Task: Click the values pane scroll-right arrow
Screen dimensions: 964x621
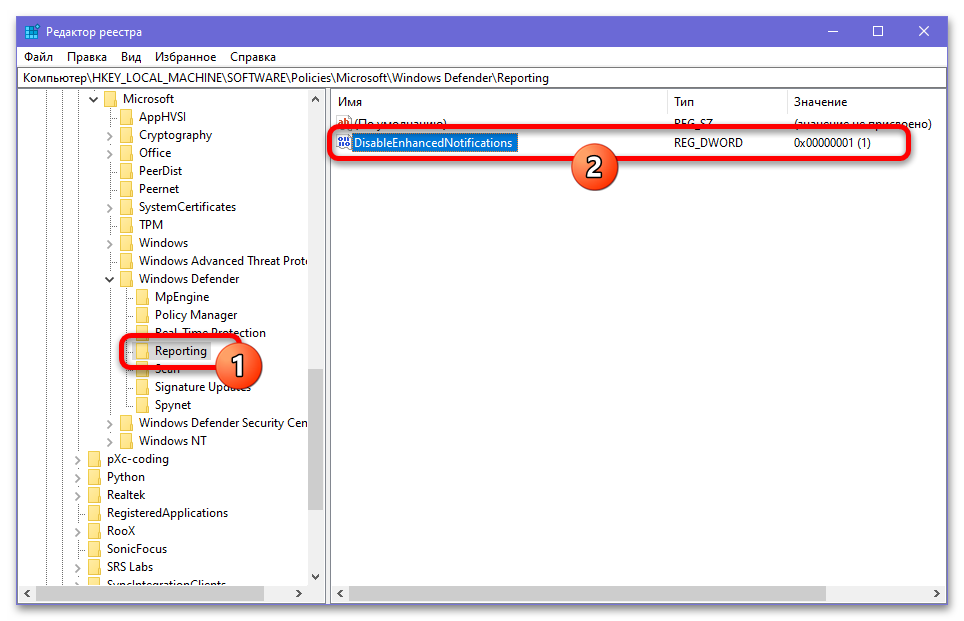Action: click(936, 593)
